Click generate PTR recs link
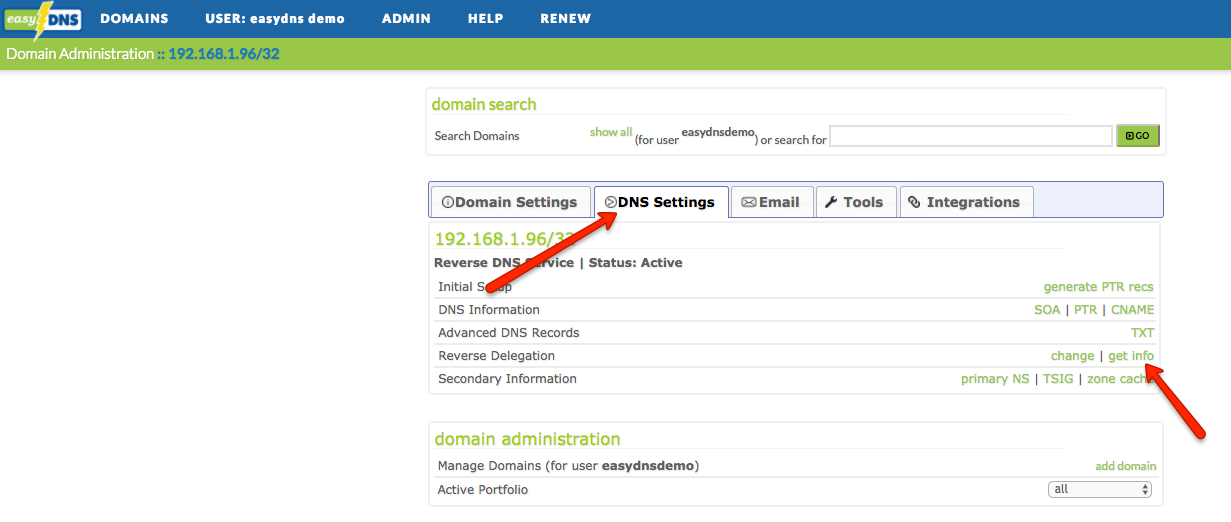The image size is (1231, 522). click(1098, 287)
